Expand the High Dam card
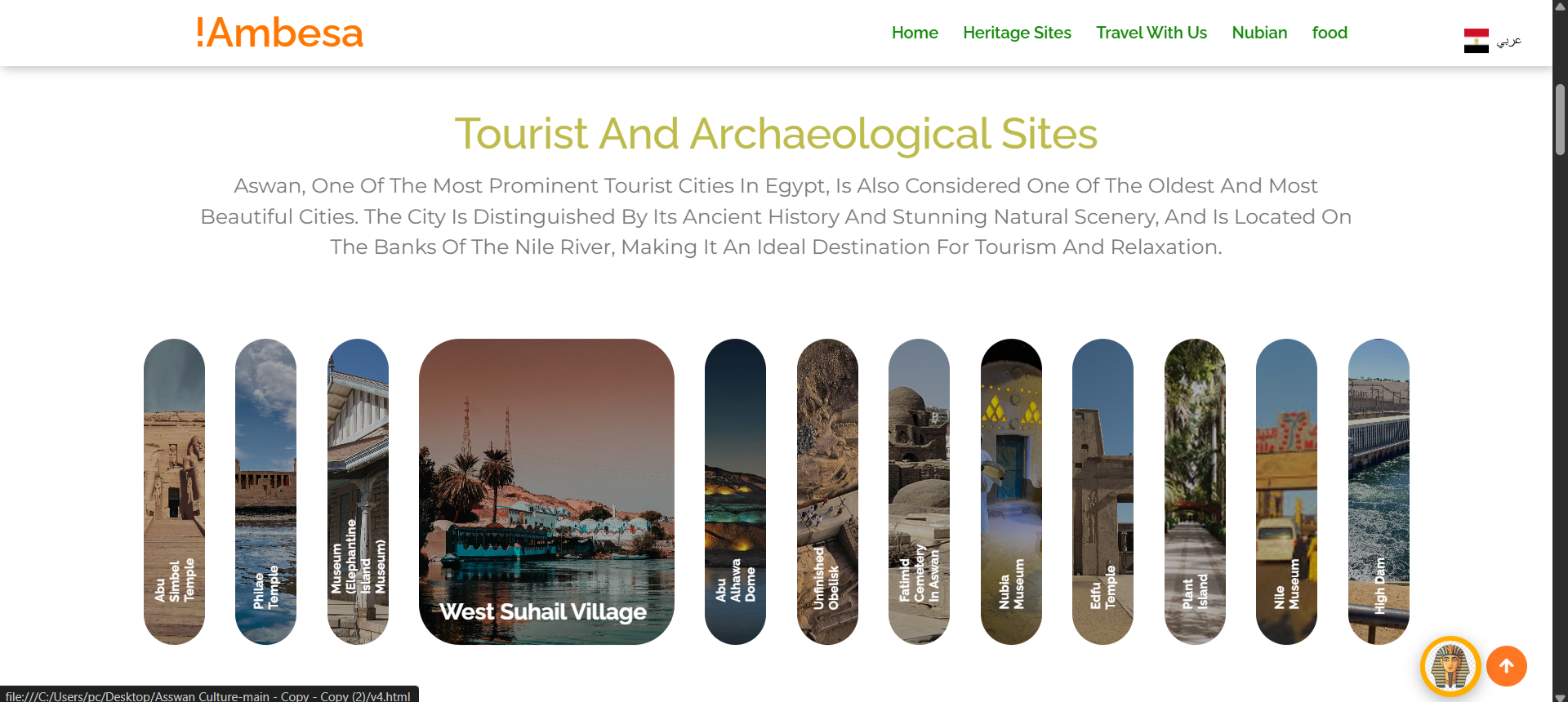The width and height of the screenshot is (1568, 702). click(1379, 491)
